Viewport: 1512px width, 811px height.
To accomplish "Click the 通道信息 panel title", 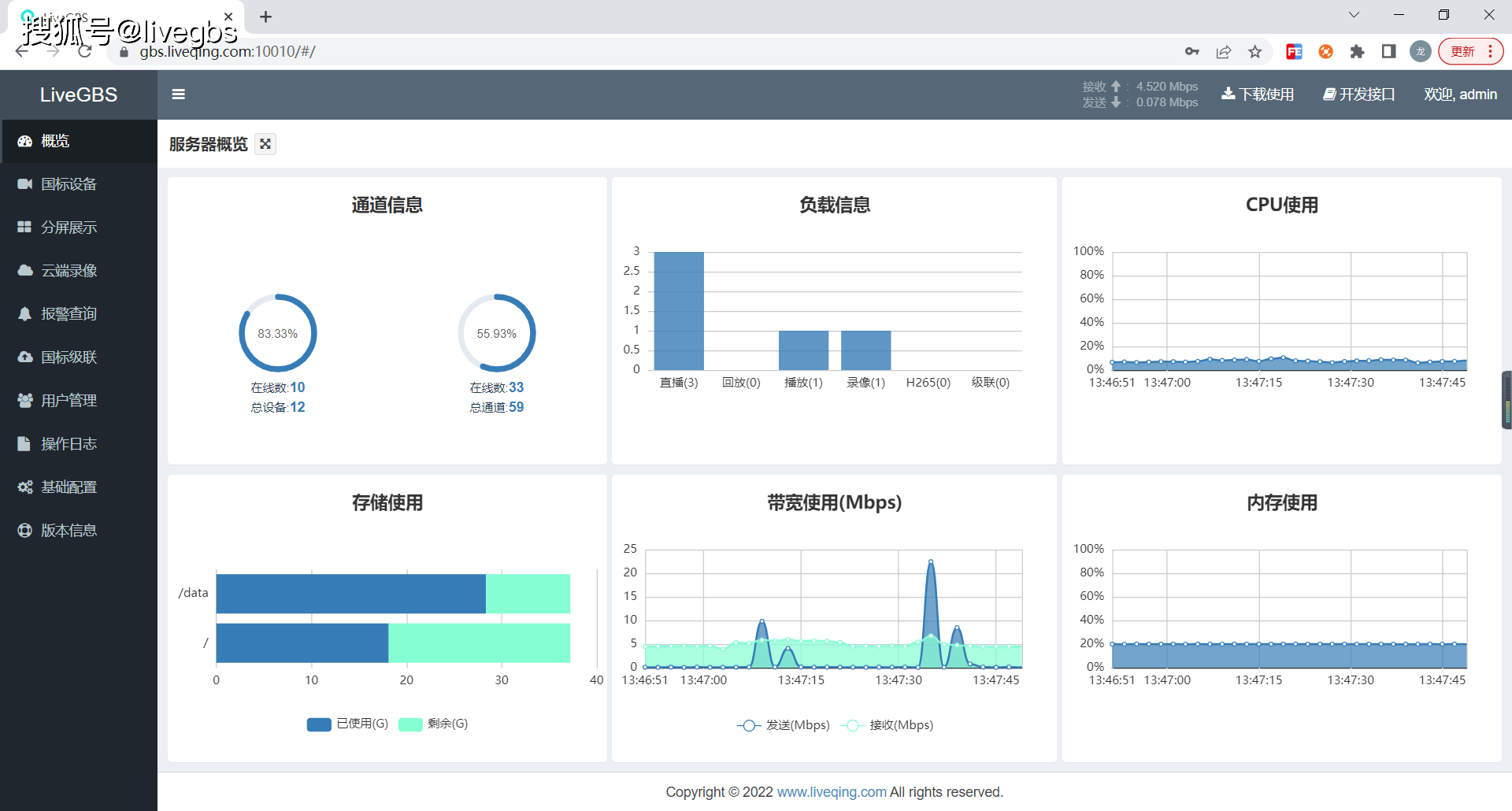I will point(387,206).
